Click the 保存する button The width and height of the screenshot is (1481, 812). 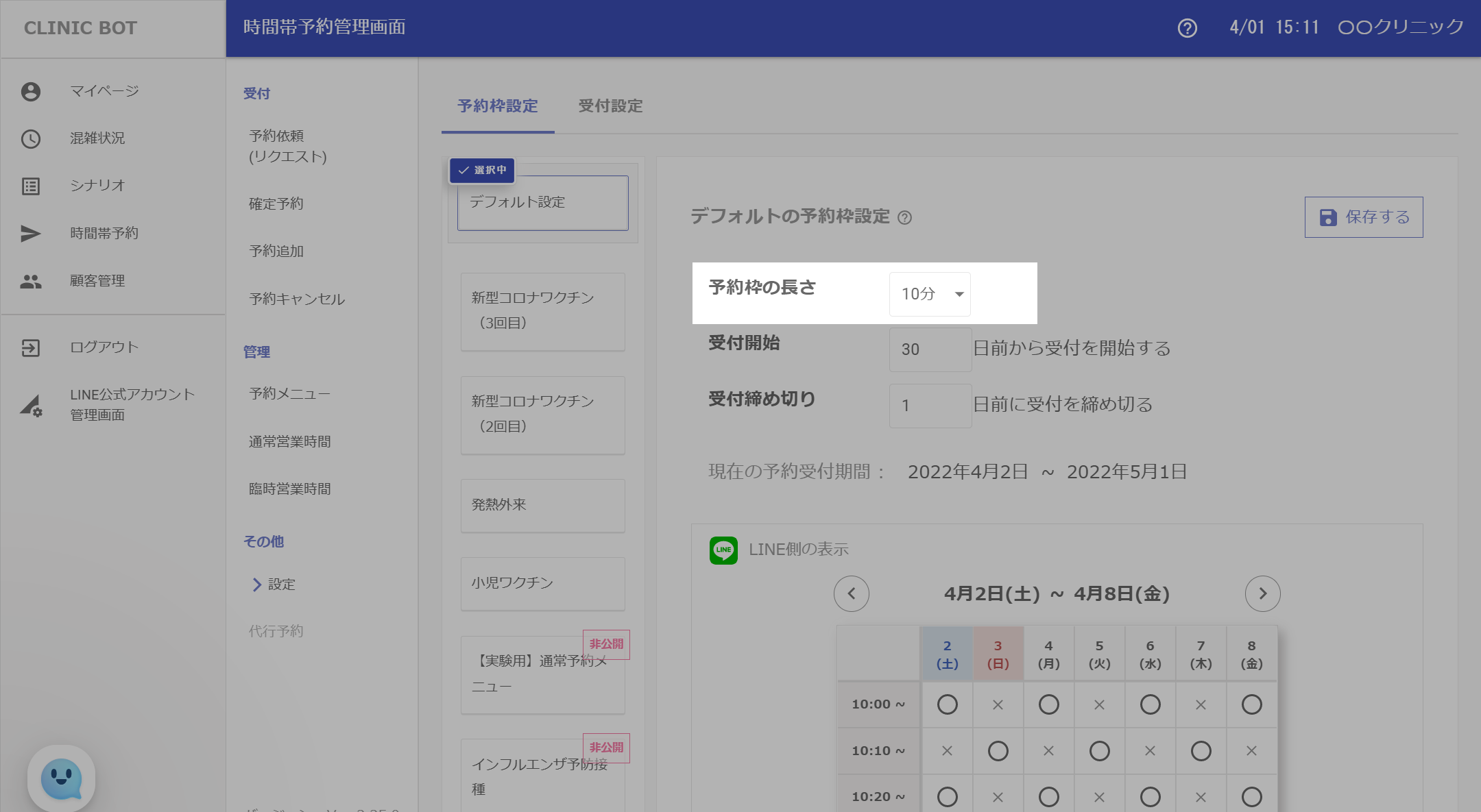pyautogui.click(x=1363, y=217)
